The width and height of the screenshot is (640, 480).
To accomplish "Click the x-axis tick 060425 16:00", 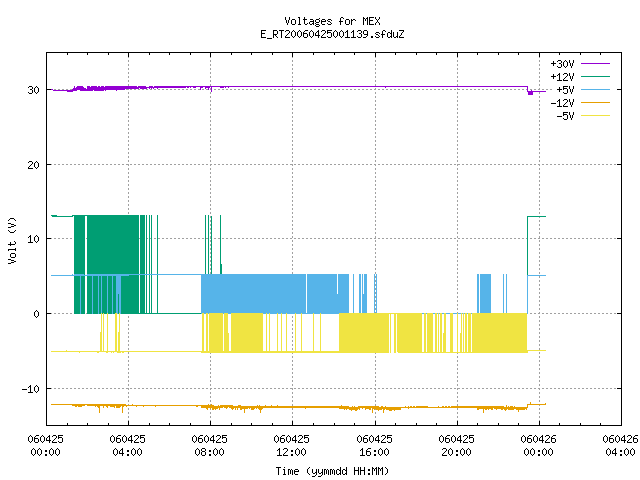I will 374,445.
